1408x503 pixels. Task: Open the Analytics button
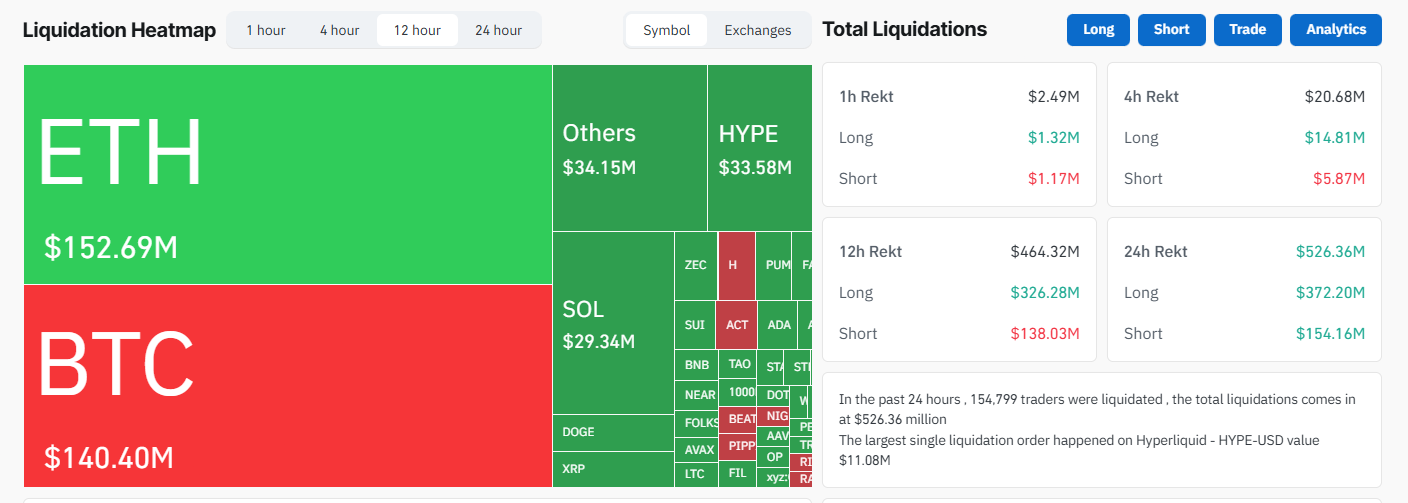pyautogui.click(x=1335, y=30)
